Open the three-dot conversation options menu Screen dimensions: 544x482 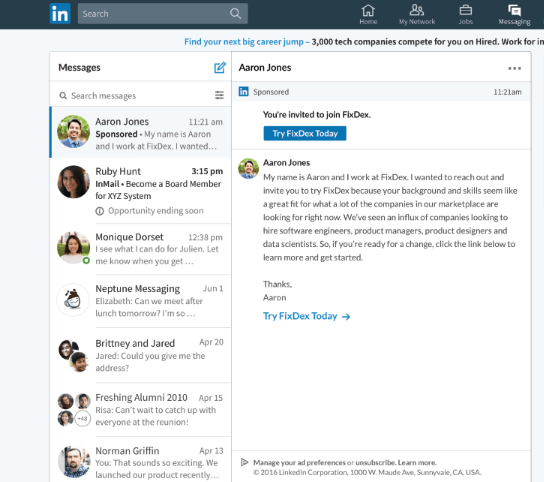(514, 68)
